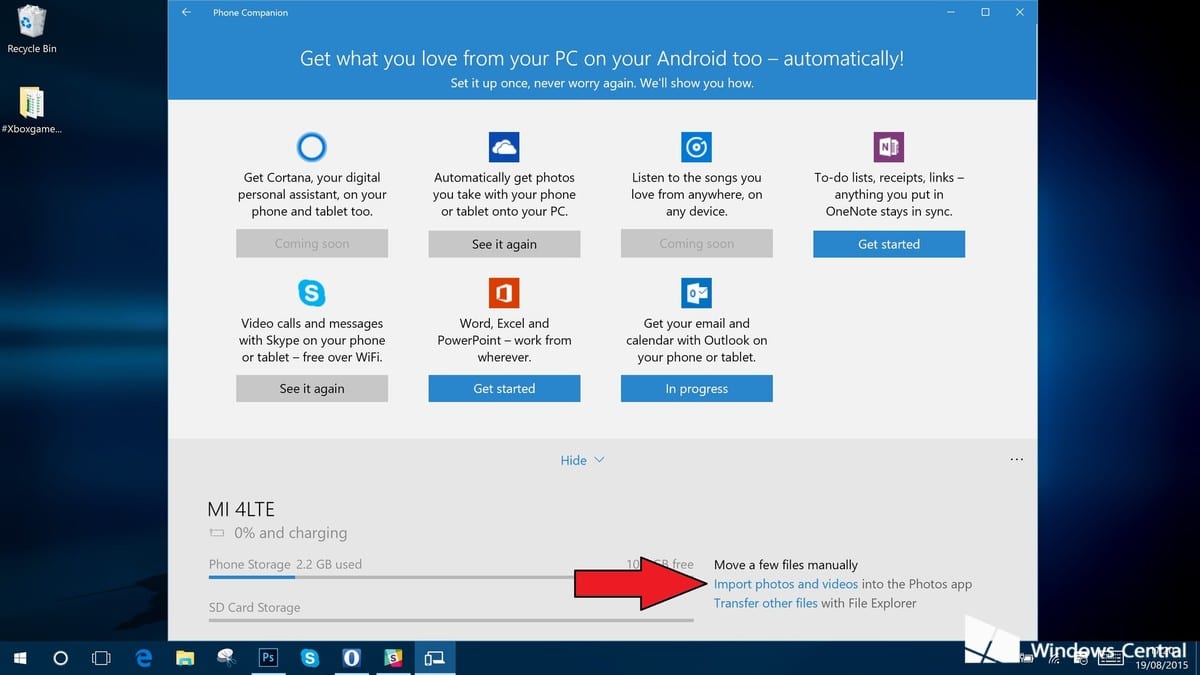Click the Outlook envelope icon

(x=696, y=293)
